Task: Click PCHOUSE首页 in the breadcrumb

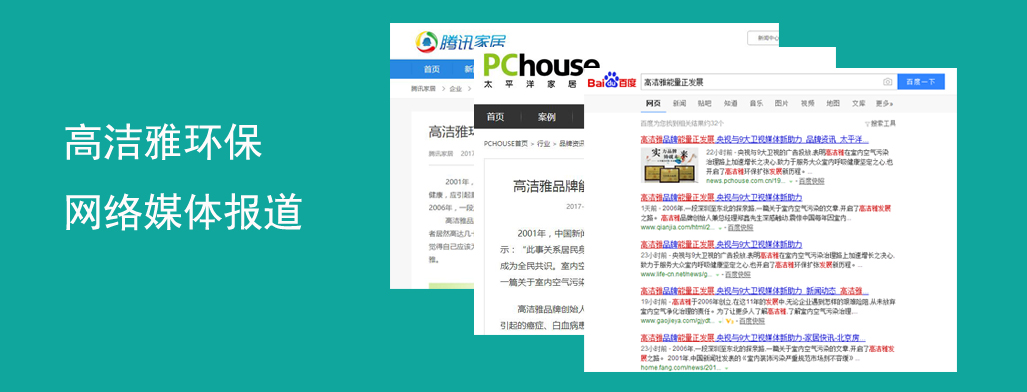Action: point(506,143)
